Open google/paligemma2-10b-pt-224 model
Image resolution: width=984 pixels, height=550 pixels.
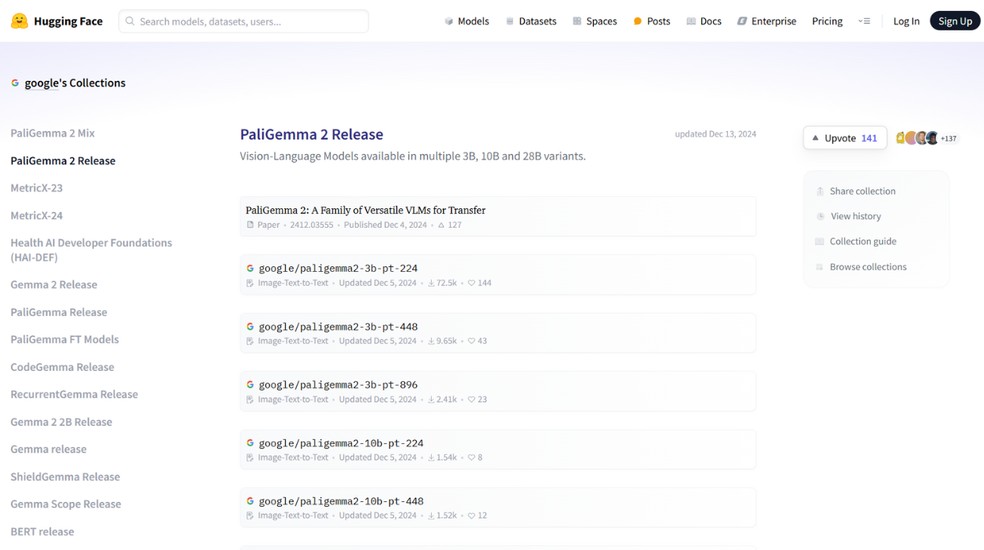tap(498, 450)
